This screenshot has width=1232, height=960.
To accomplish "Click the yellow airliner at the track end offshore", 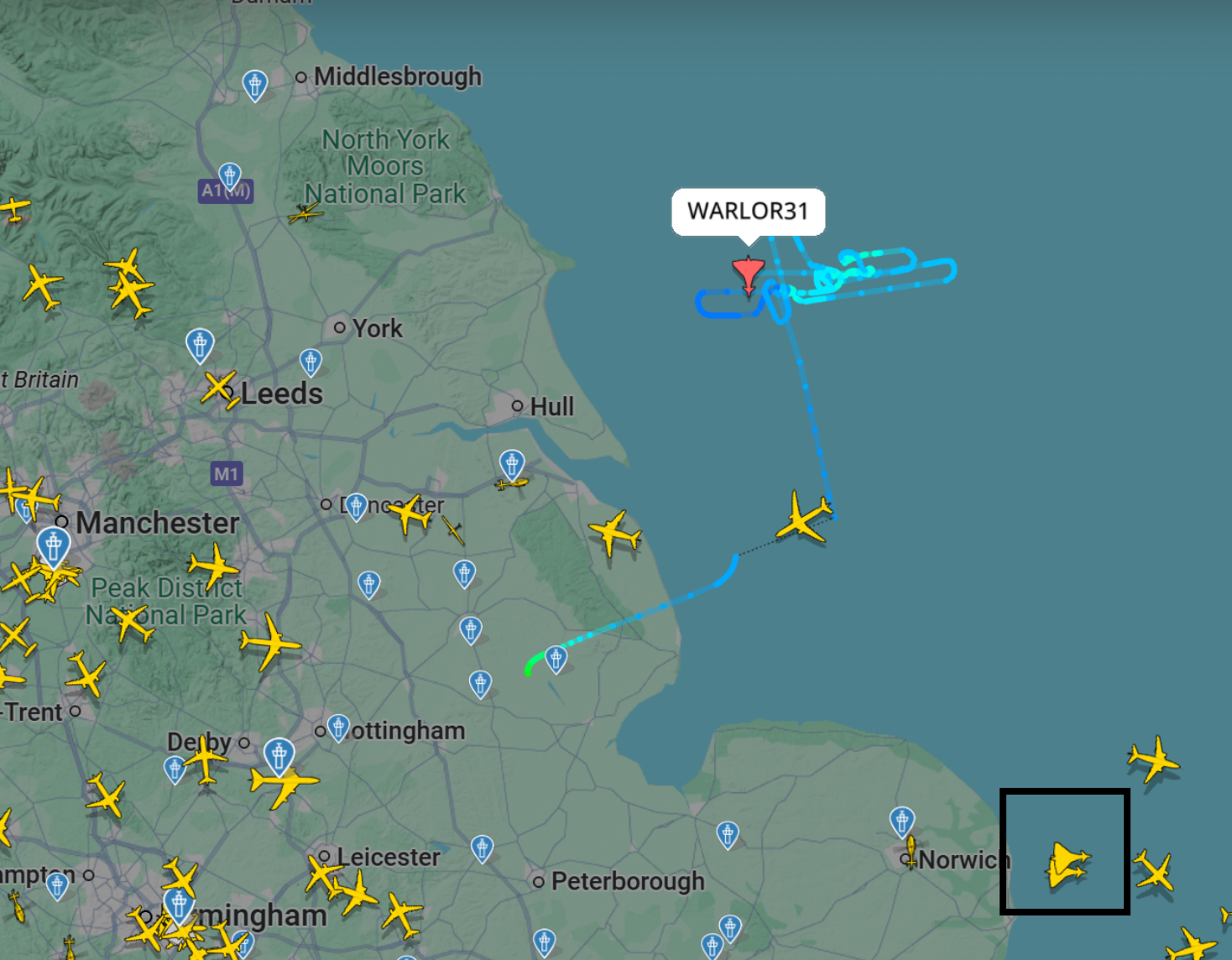I will [x=804, y=519].
